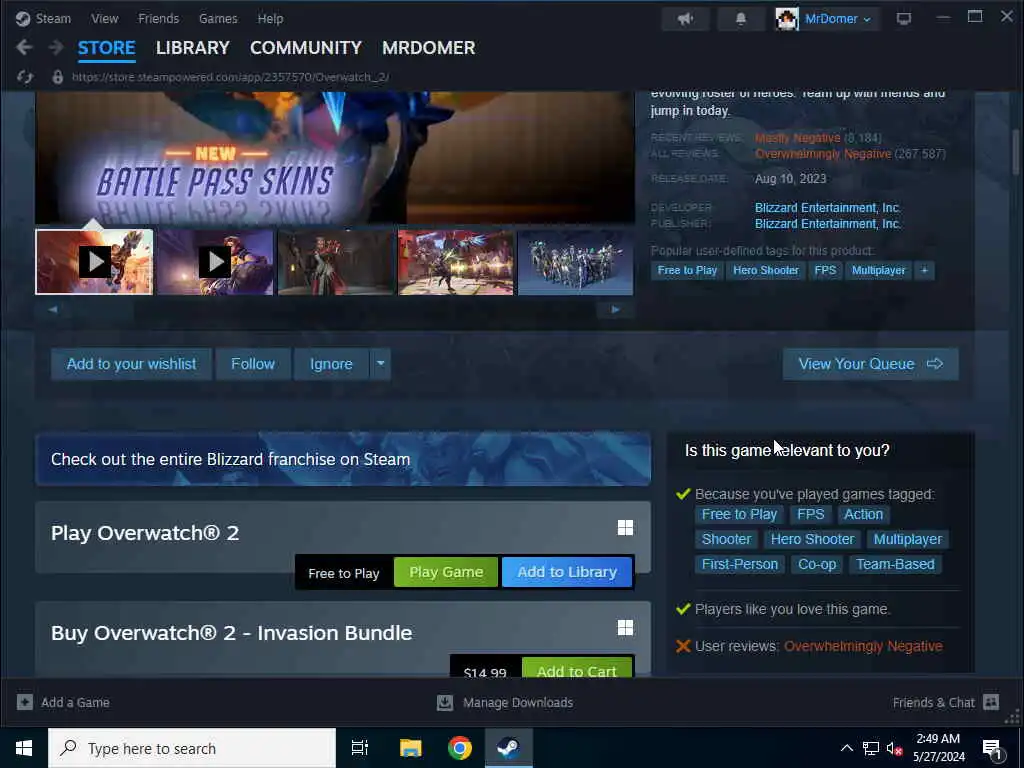This screenshot has width=1024, height=768.
Task: Click the taskbar search box
Action: [x=192, y=748]
